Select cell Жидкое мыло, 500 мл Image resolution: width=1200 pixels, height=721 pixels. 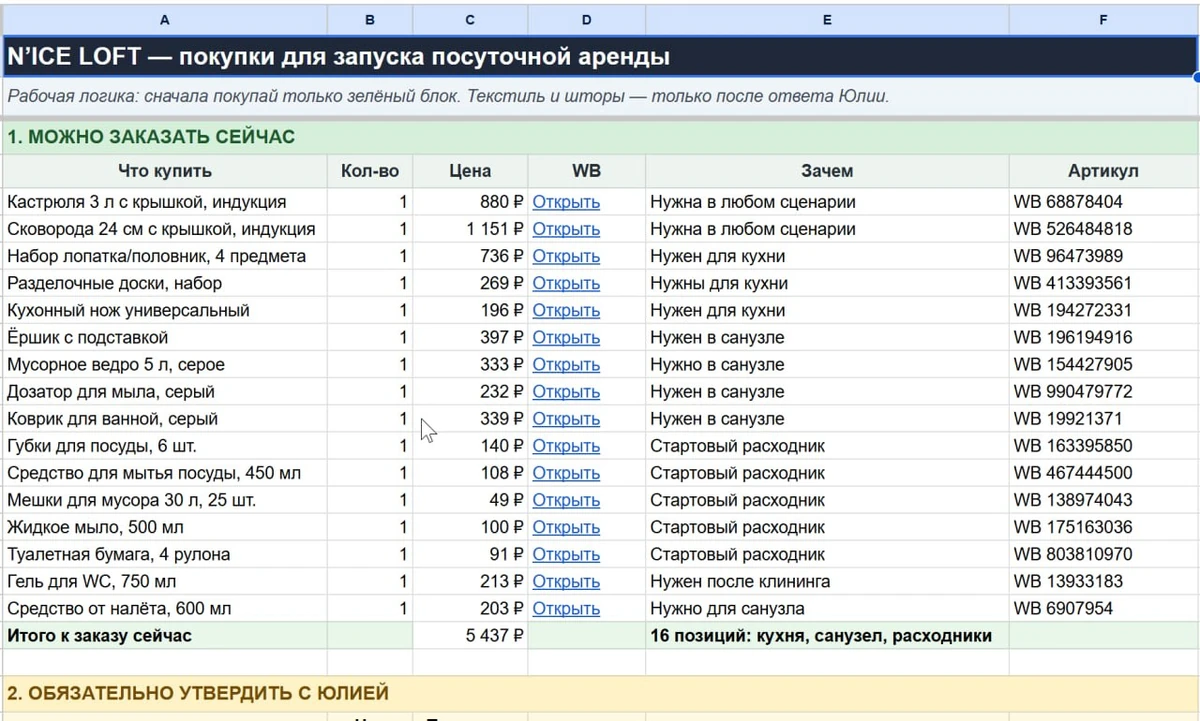[165, 527]
